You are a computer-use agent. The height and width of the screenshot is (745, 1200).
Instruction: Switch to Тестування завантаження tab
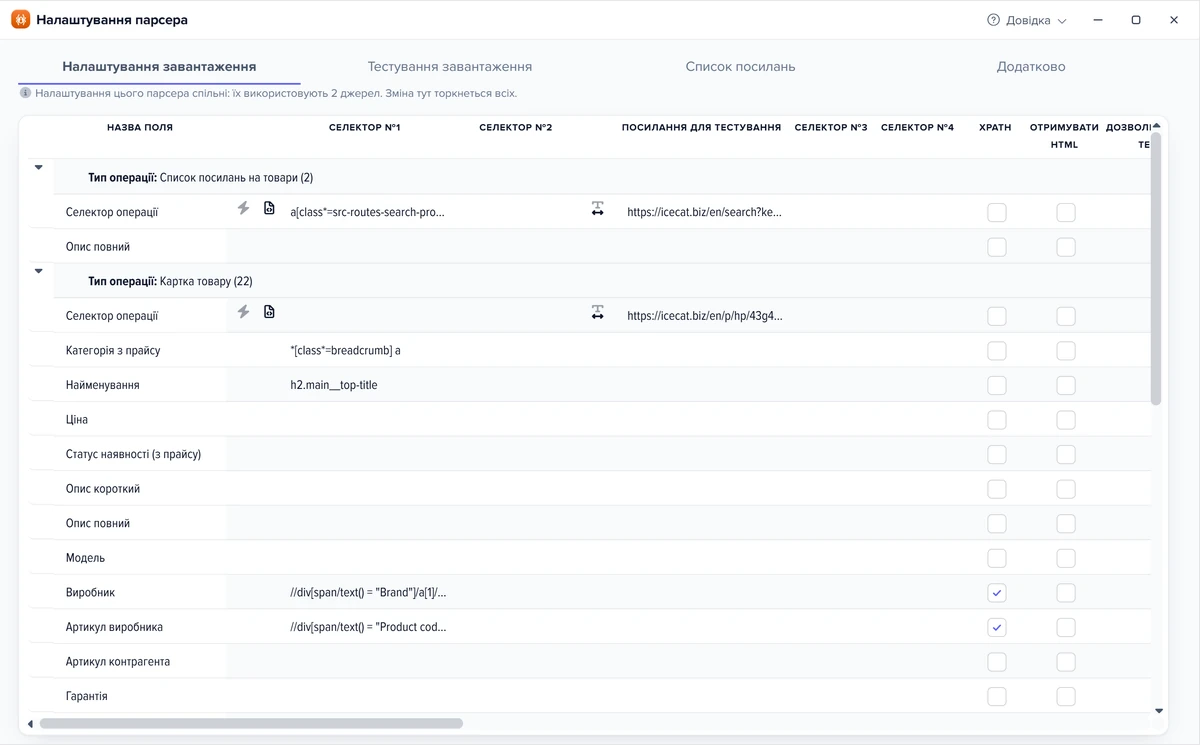450,67
